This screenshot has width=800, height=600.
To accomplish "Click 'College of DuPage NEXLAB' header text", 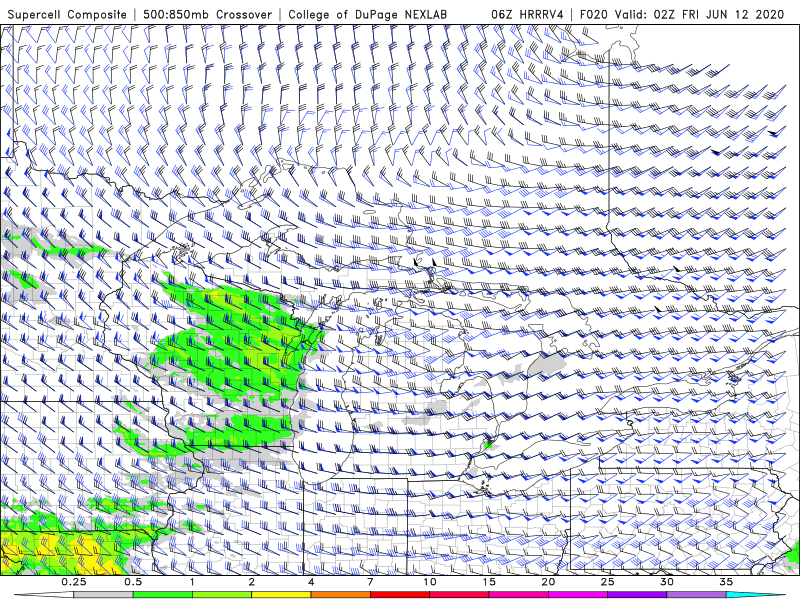I will pos(367,14).
